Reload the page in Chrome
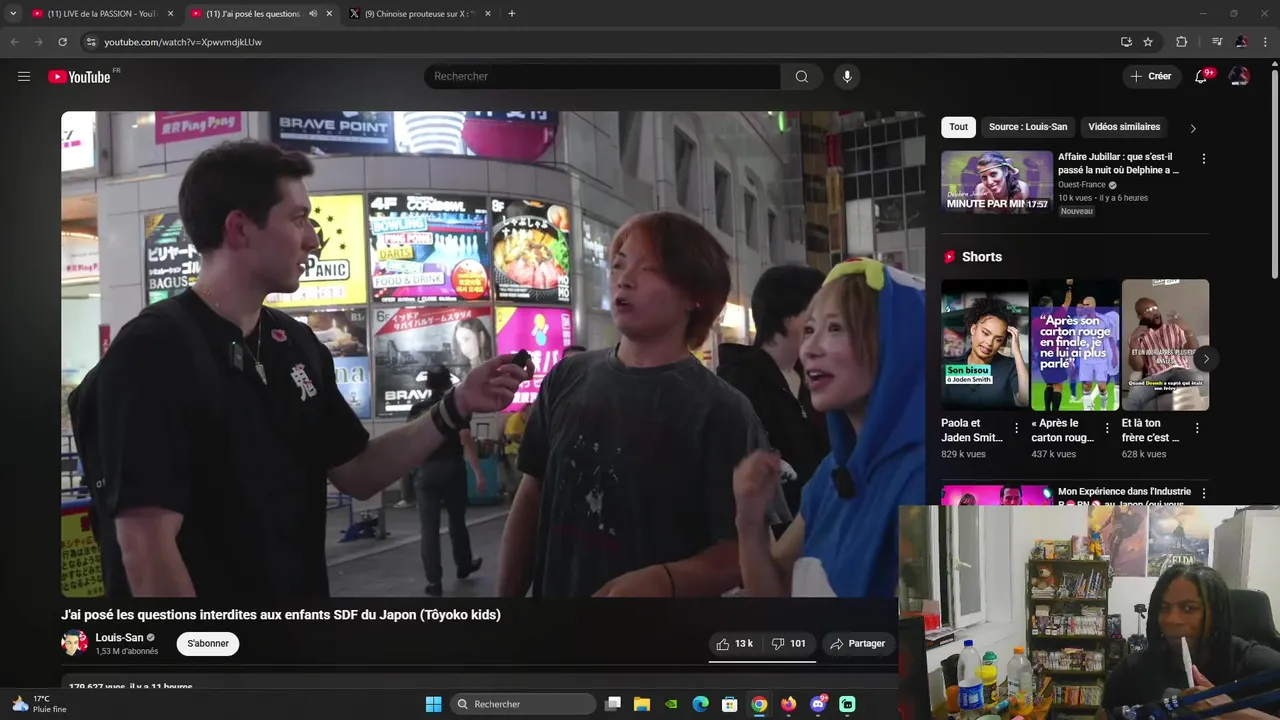The height and width of the screenshot is (720, 1280). coord(62,42)
